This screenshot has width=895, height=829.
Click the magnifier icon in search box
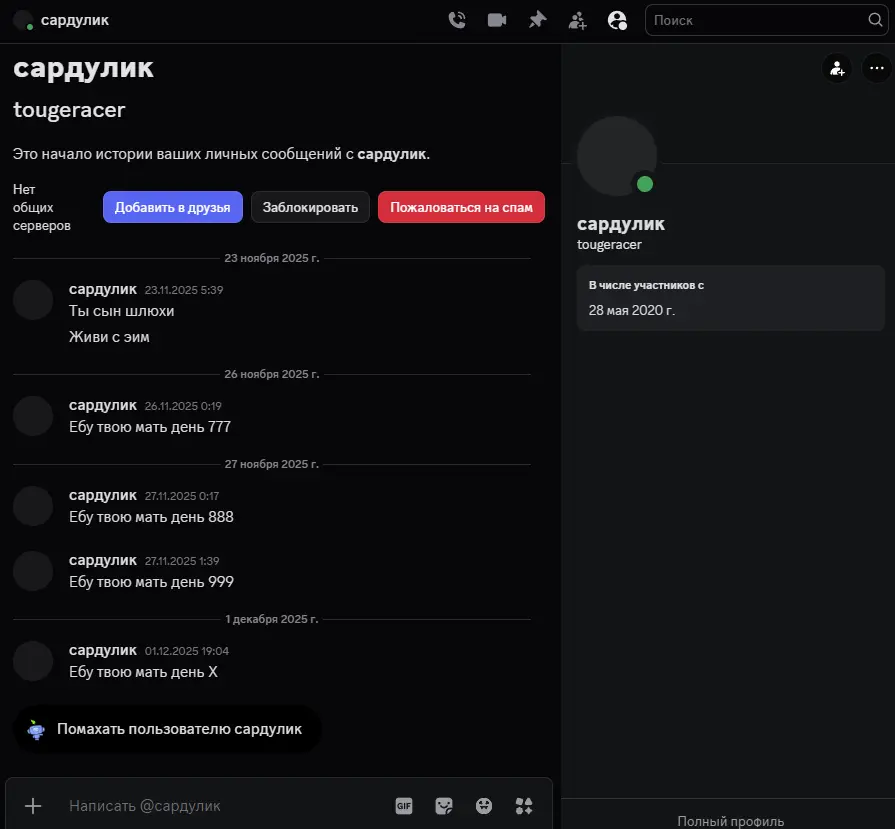tap(874, 20)
